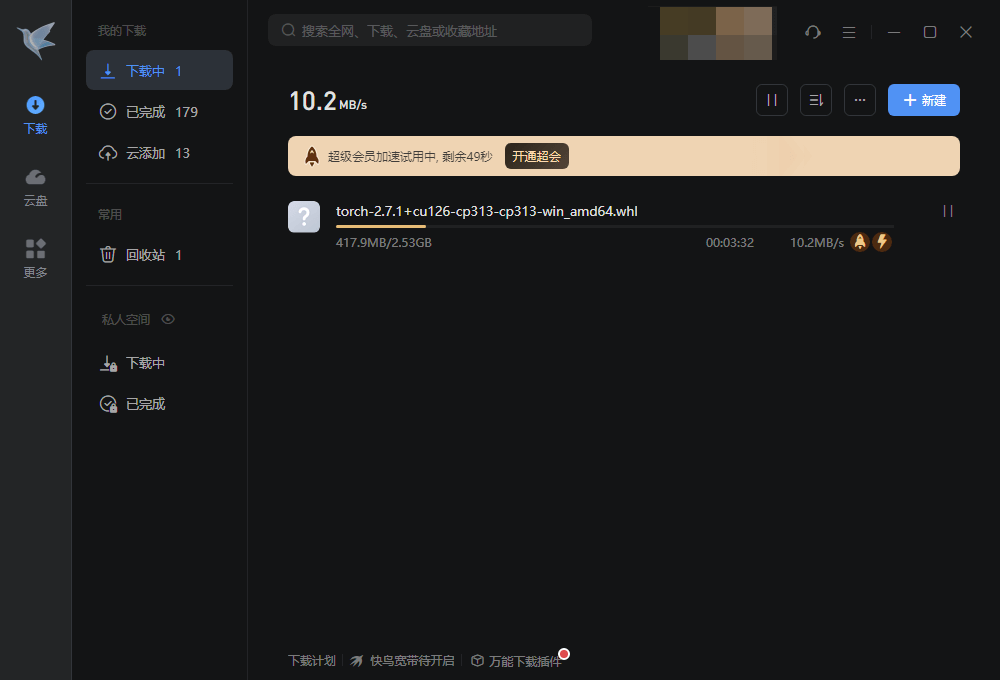Click the Xunlei hummingbird logo

click(x=36, y=40)
